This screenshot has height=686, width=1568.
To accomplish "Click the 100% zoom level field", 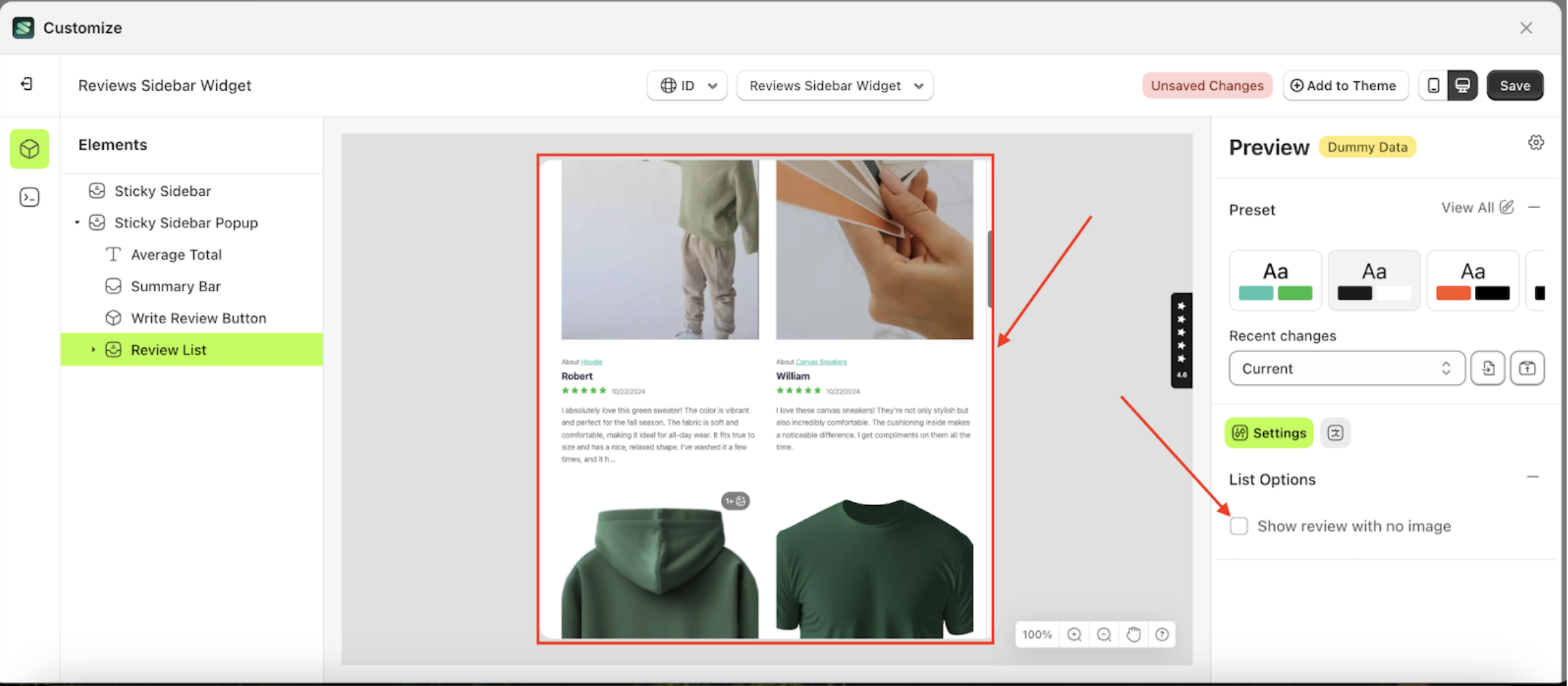I will 1037,634.
